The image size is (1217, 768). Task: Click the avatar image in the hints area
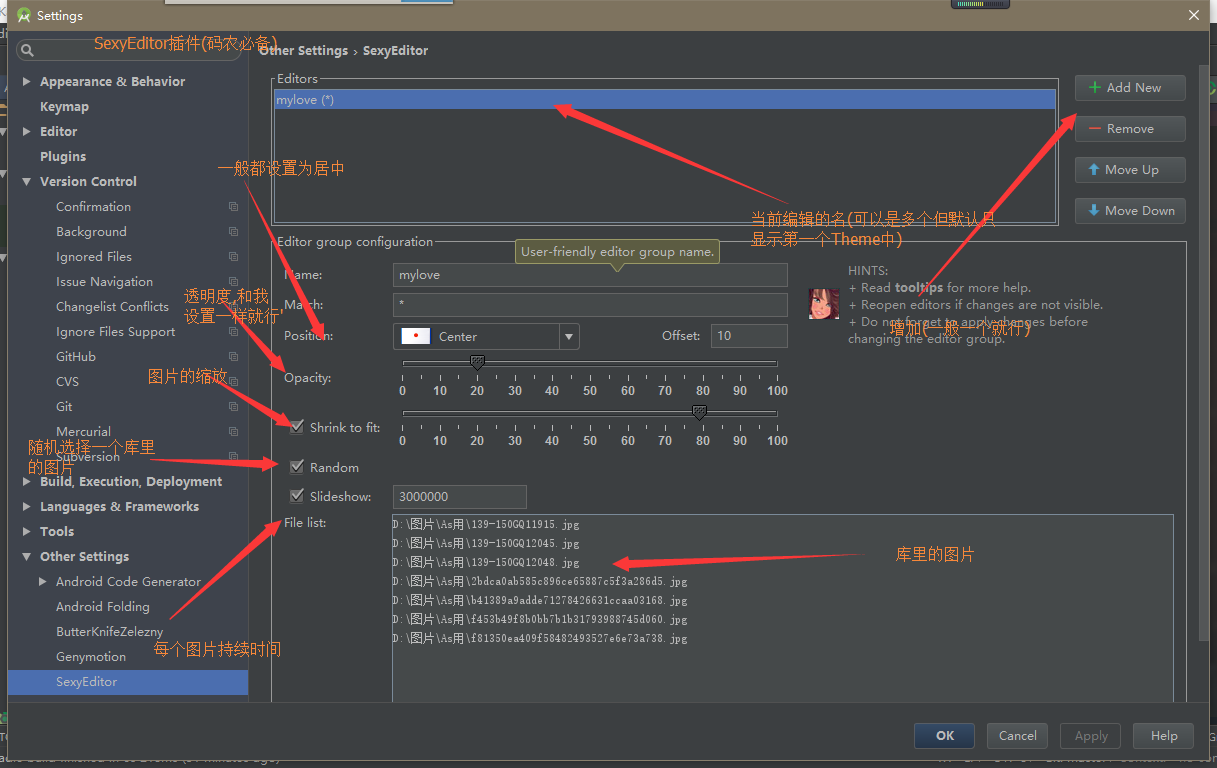click(x=824, y=304)
